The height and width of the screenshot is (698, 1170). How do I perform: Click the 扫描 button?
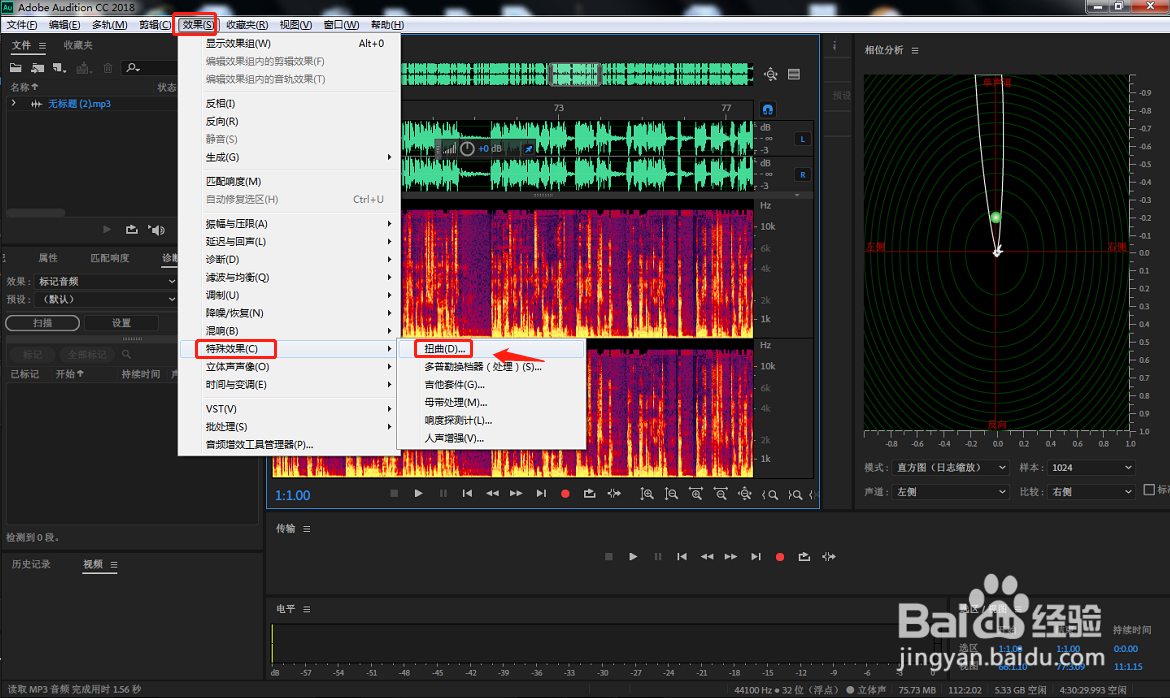pyautogui.click(x=43, y=322)
